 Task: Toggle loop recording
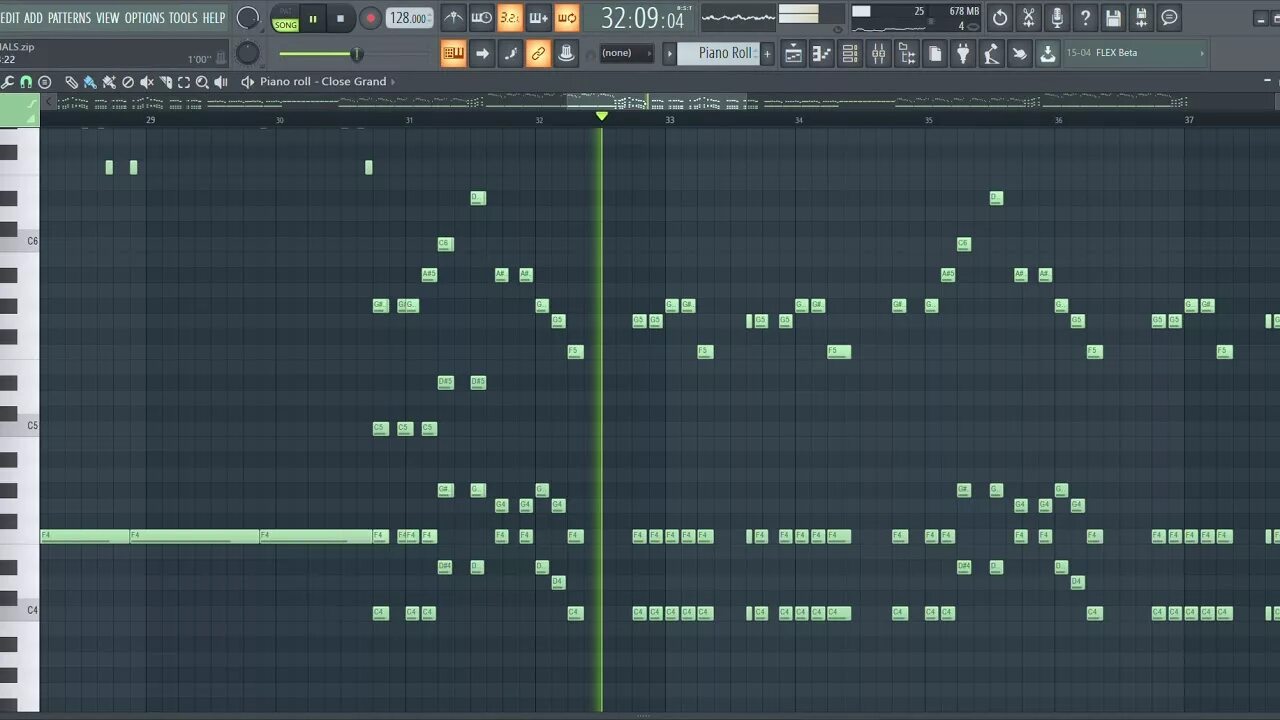coord(567,17)
